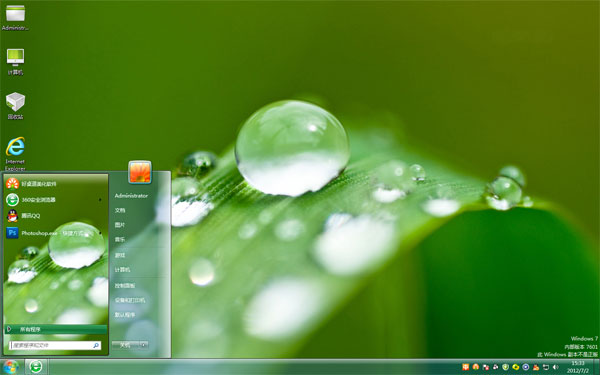Open 计算机 (Computer) in Start menu
This screenshot has height=375, width=600.
(122, 270)
